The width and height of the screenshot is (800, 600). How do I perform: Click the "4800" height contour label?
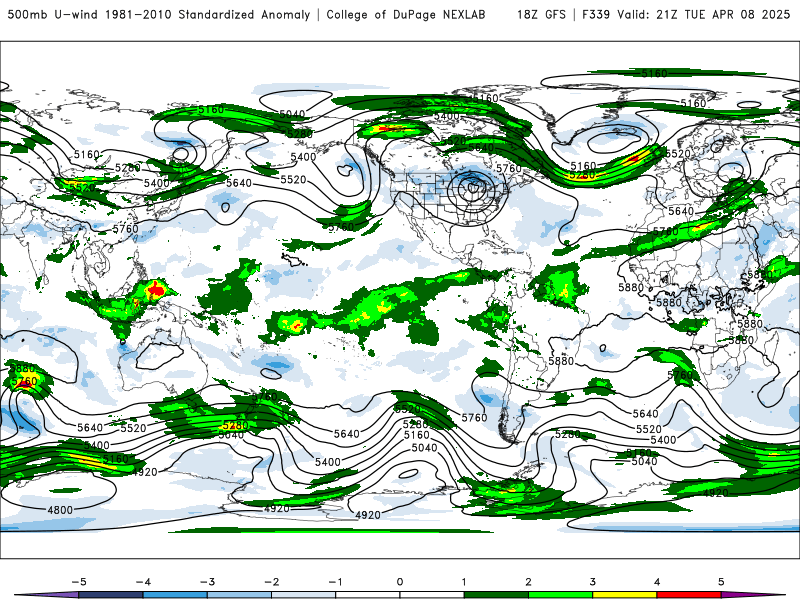(60, 510)
